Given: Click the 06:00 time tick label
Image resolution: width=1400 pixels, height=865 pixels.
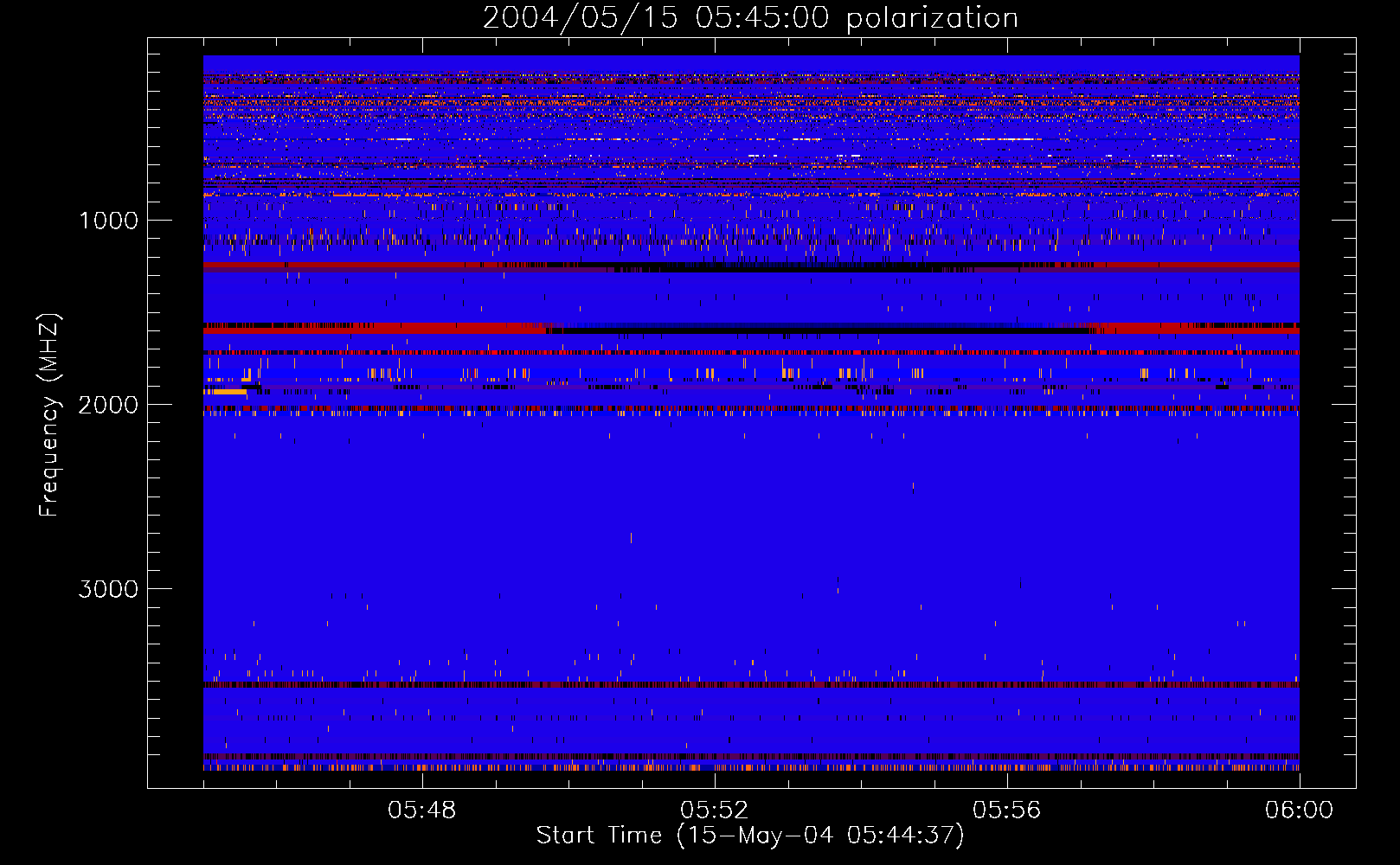Looking at the screenshot, I should [x=1299, y=811].
